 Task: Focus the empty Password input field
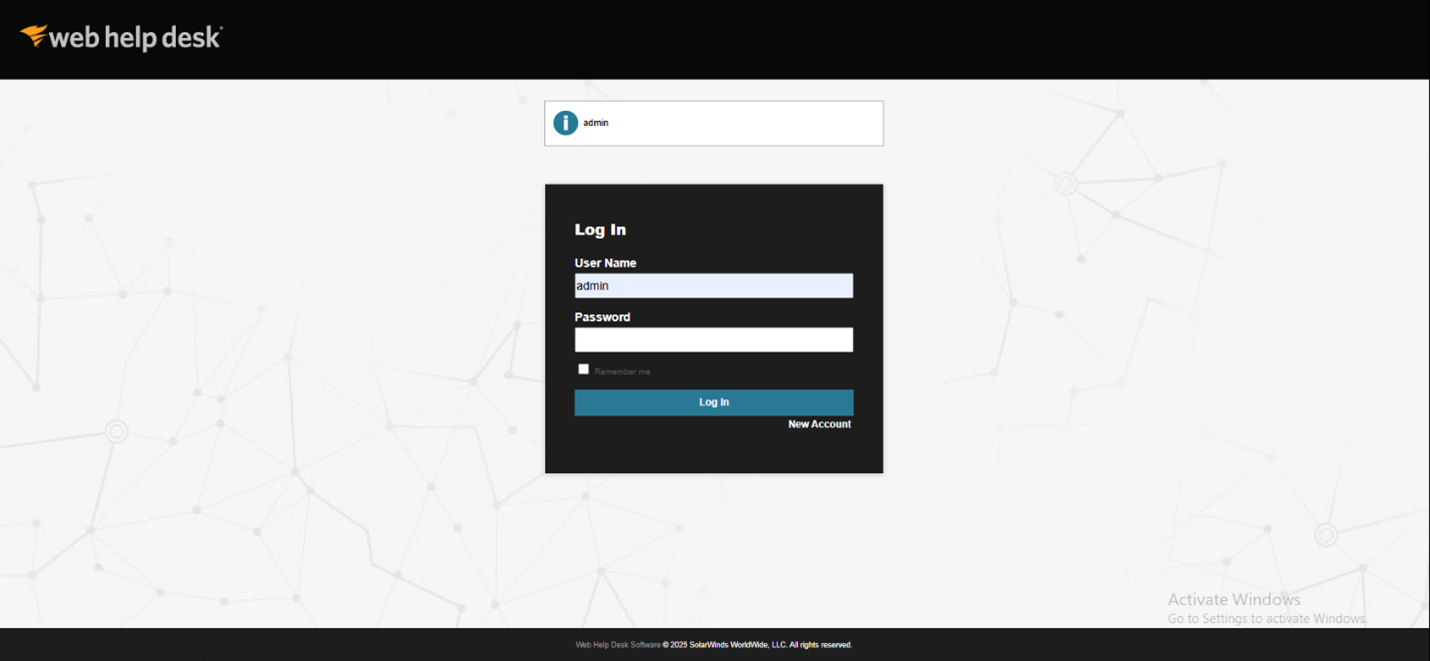tap(713, 340)
